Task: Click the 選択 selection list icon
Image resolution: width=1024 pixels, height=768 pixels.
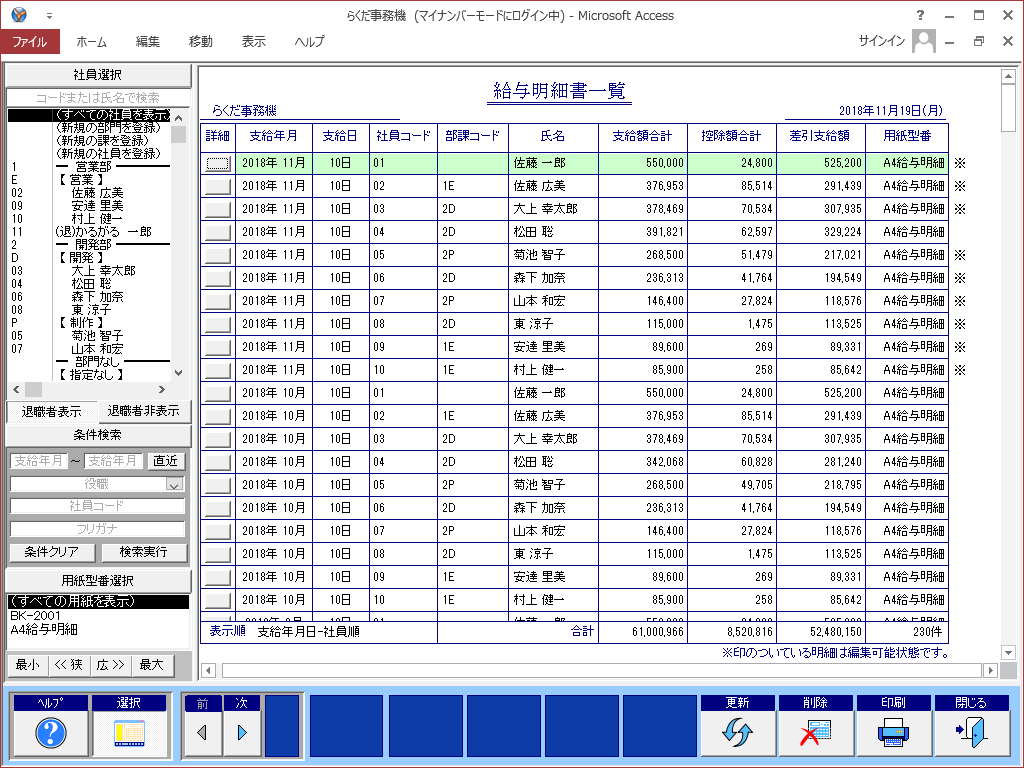Action: (129, 733)
